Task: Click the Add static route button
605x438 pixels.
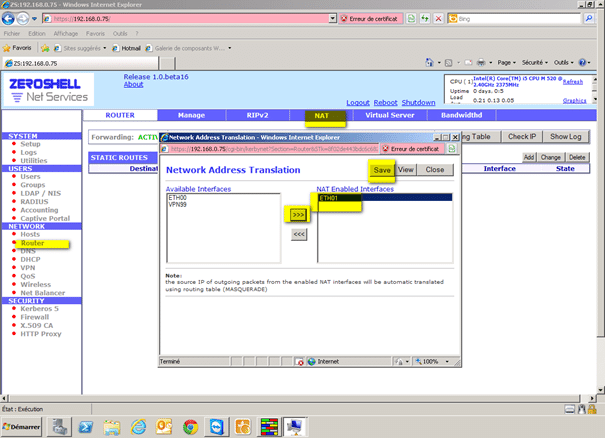Action: coord(529,157)
